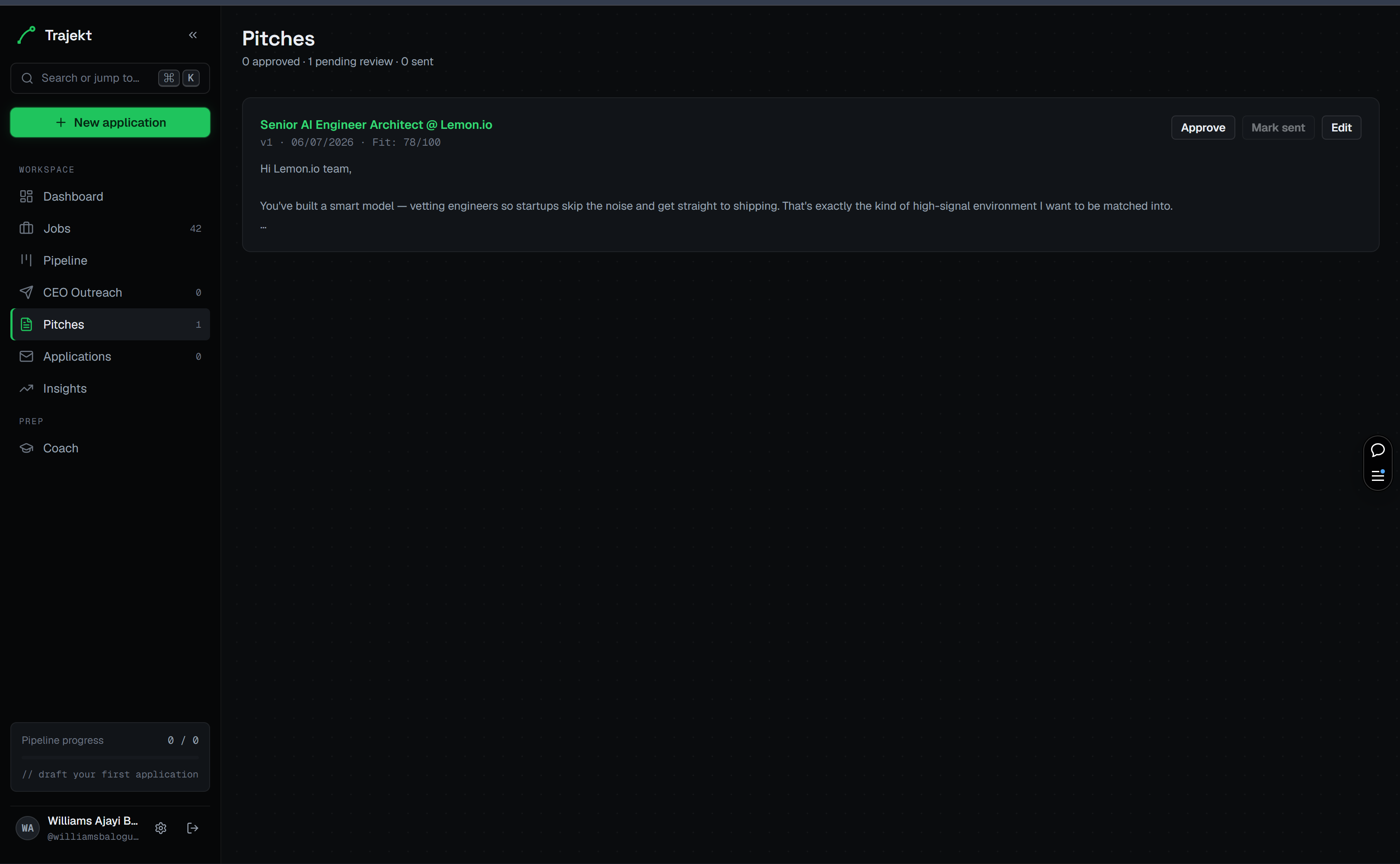This screenshot has height=864, width=1400.
Task: Click the CEO Outreach paper plane icon
Action: (26, 293)
